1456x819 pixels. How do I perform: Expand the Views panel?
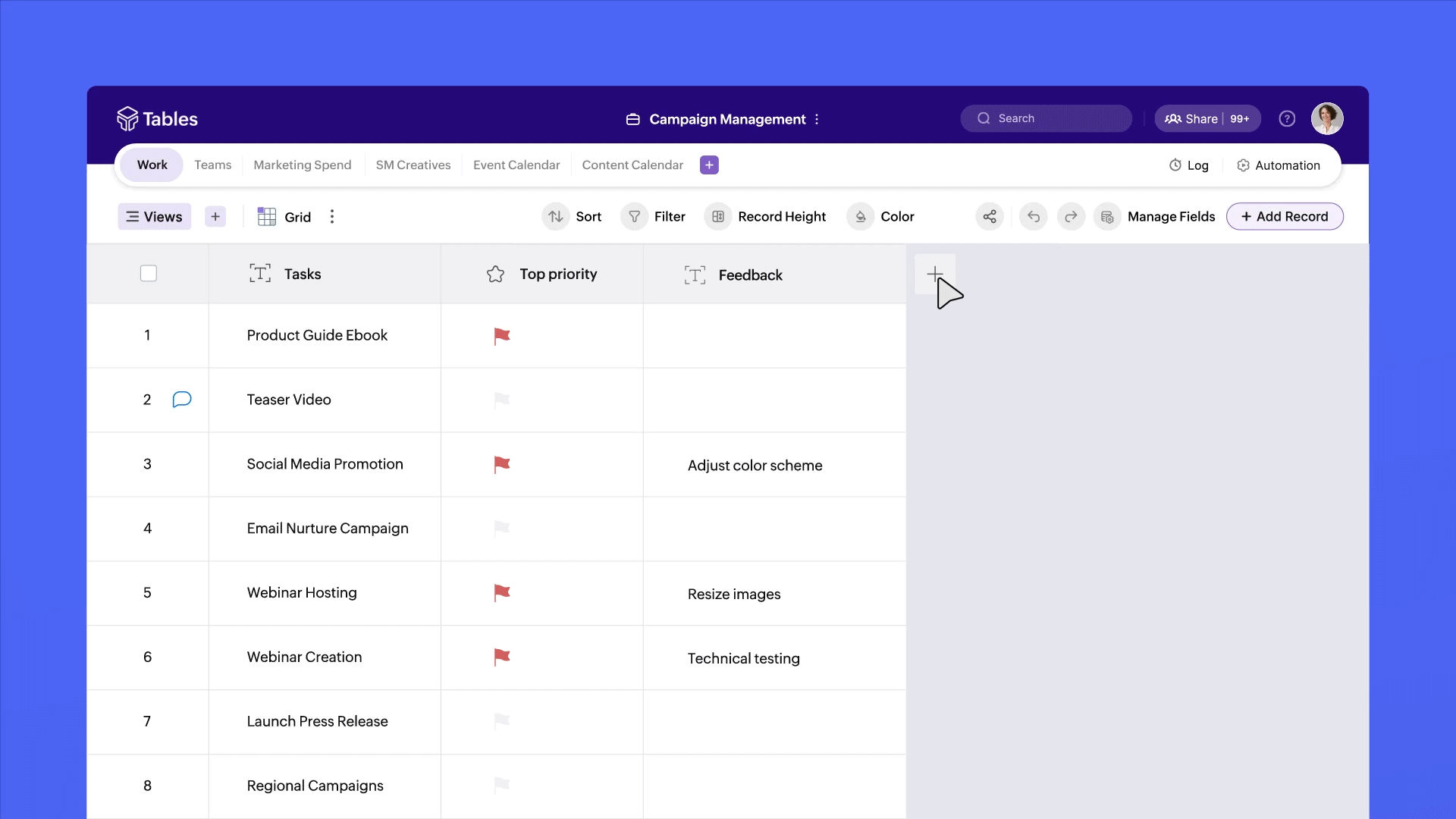click(155, 217)
